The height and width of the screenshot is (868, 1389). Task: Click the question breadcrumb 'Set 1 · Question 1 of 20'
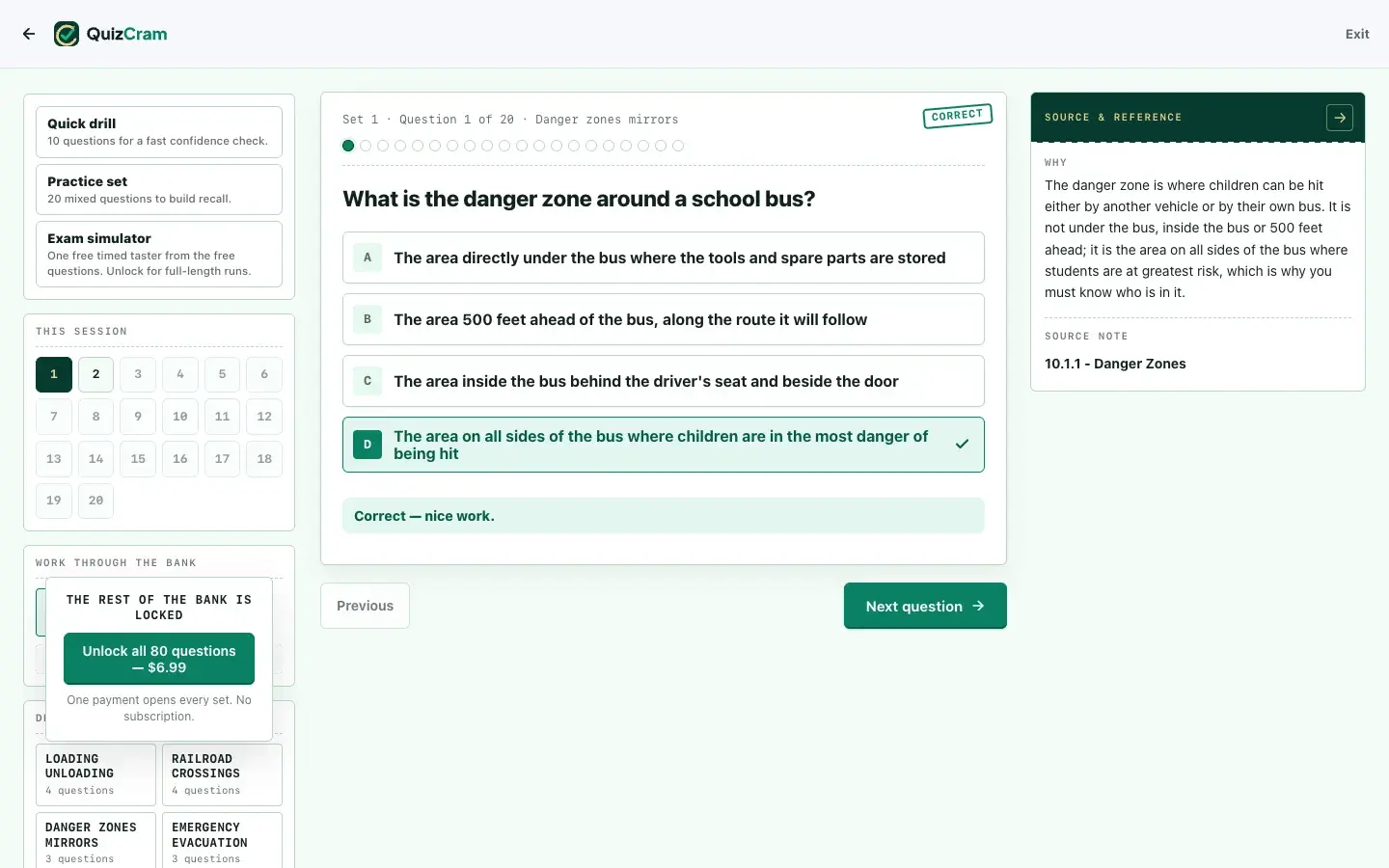(428, 120)
